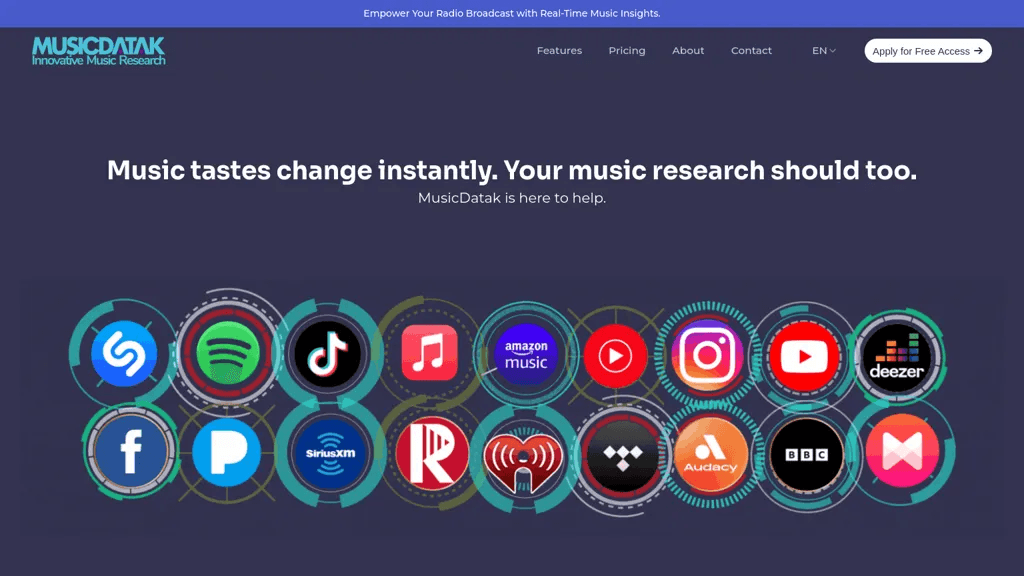Screen dimensions: 1024x576
Task: Open the Features menu item
Action: pos(559,50)
